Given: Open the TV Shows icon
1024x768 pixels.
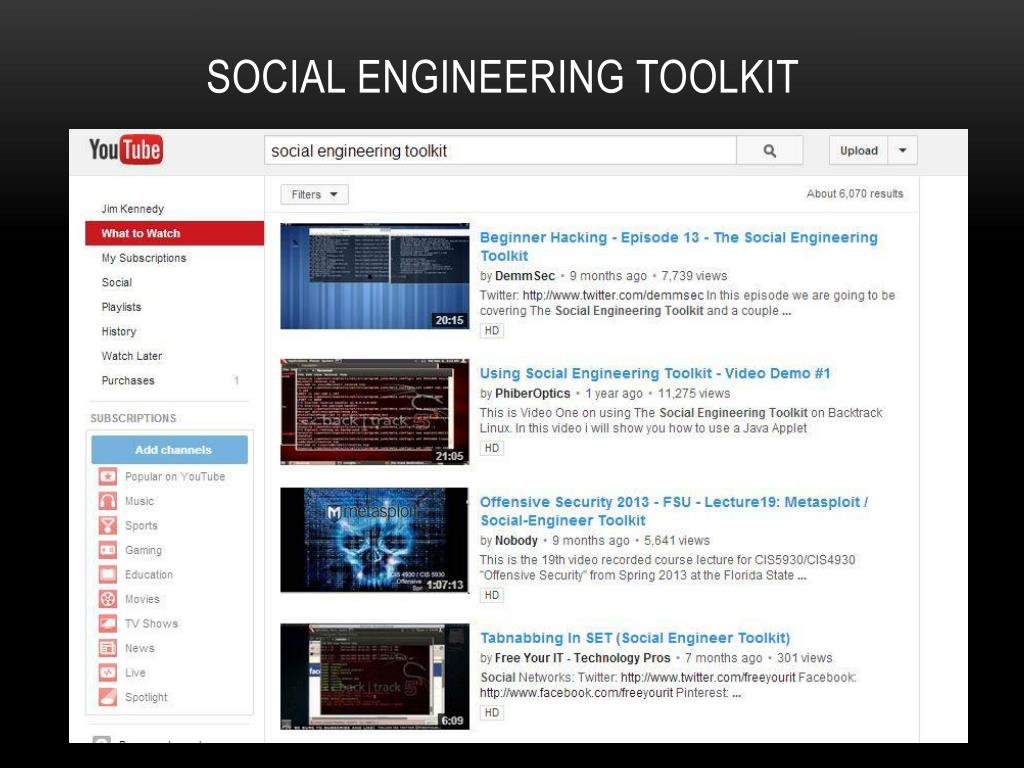Looking at the screenshot, I should (x=108, y=623).
